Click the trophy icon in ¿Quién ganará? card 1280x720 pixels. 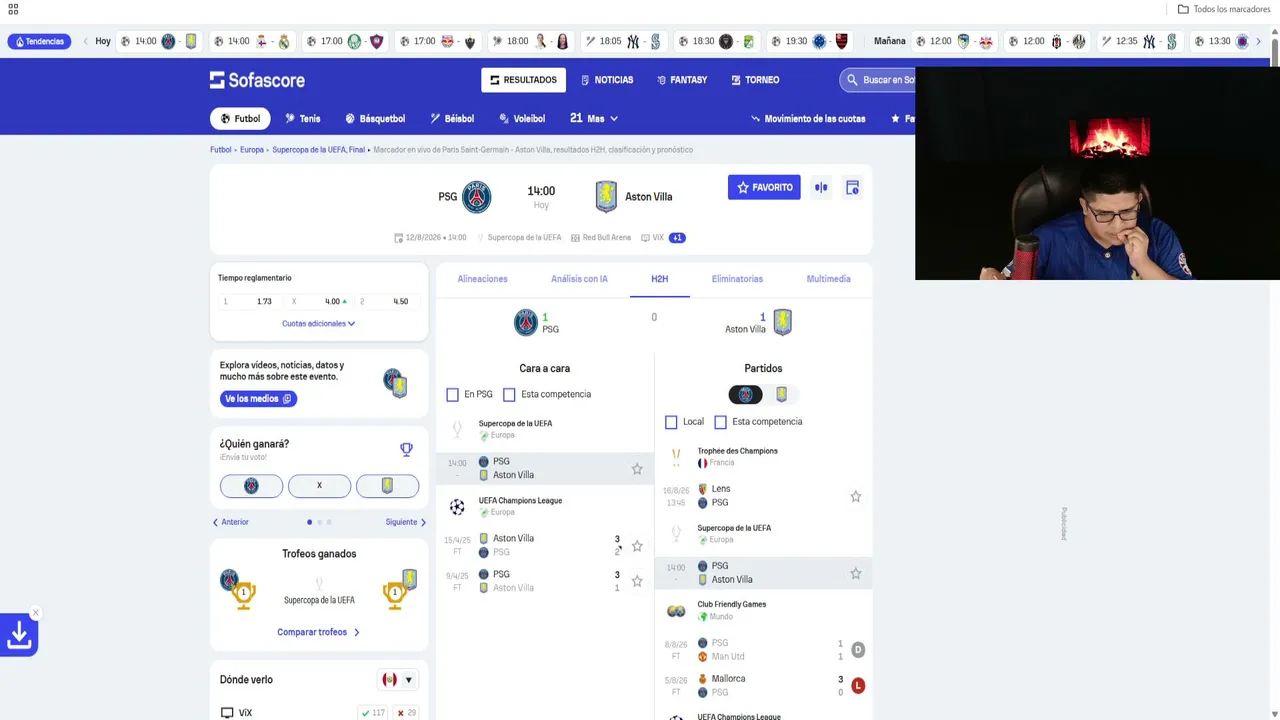[406, 450]
